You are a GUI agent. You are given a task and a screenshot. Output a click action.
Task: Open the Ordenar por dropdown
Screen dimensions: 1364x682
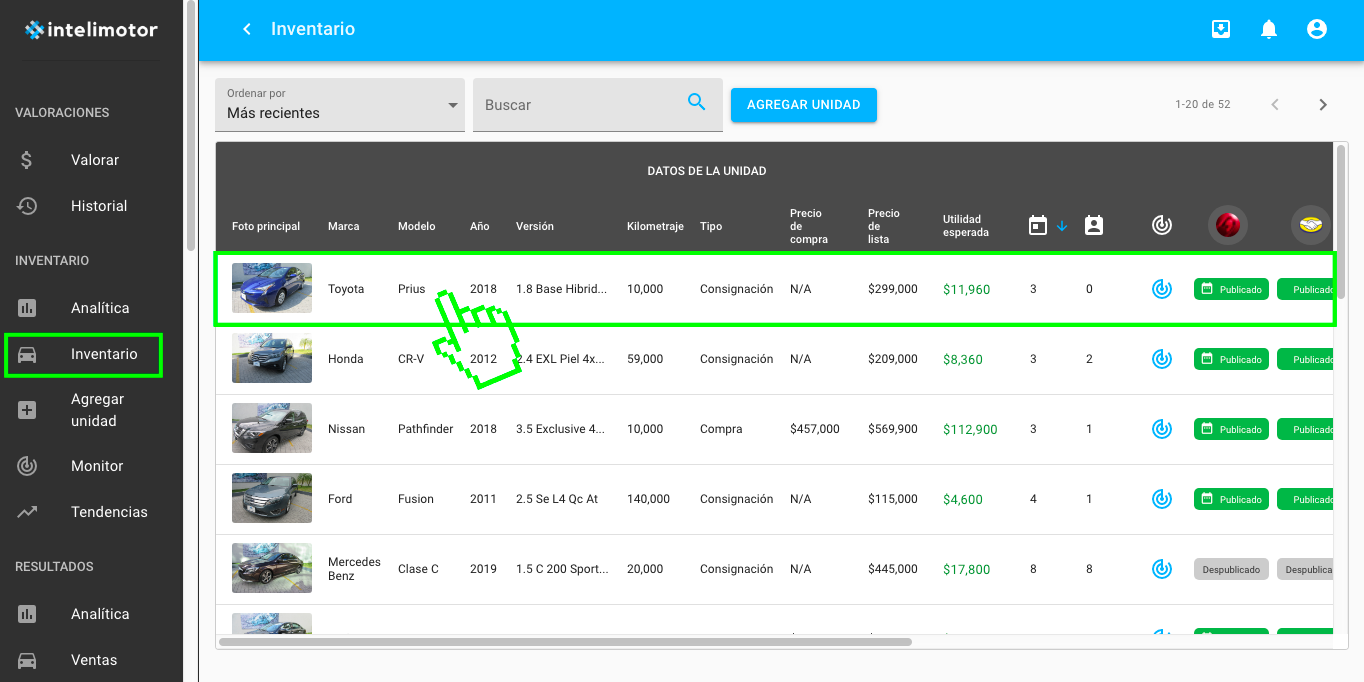(x=340, y=104)
